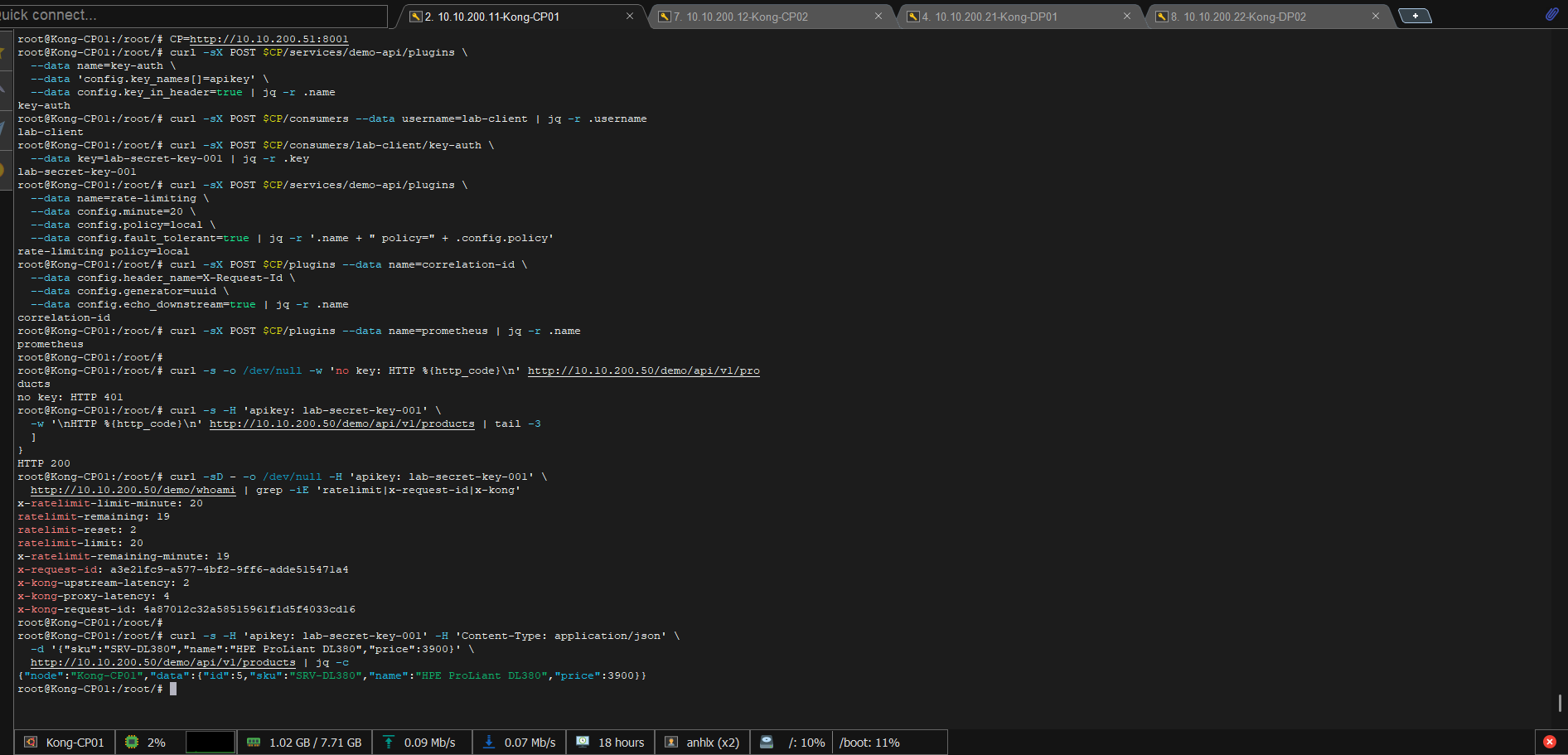The image size is (1568, 755).
Task: Open the http://10.10.200.51:8001 link
Action: point(269,39)
